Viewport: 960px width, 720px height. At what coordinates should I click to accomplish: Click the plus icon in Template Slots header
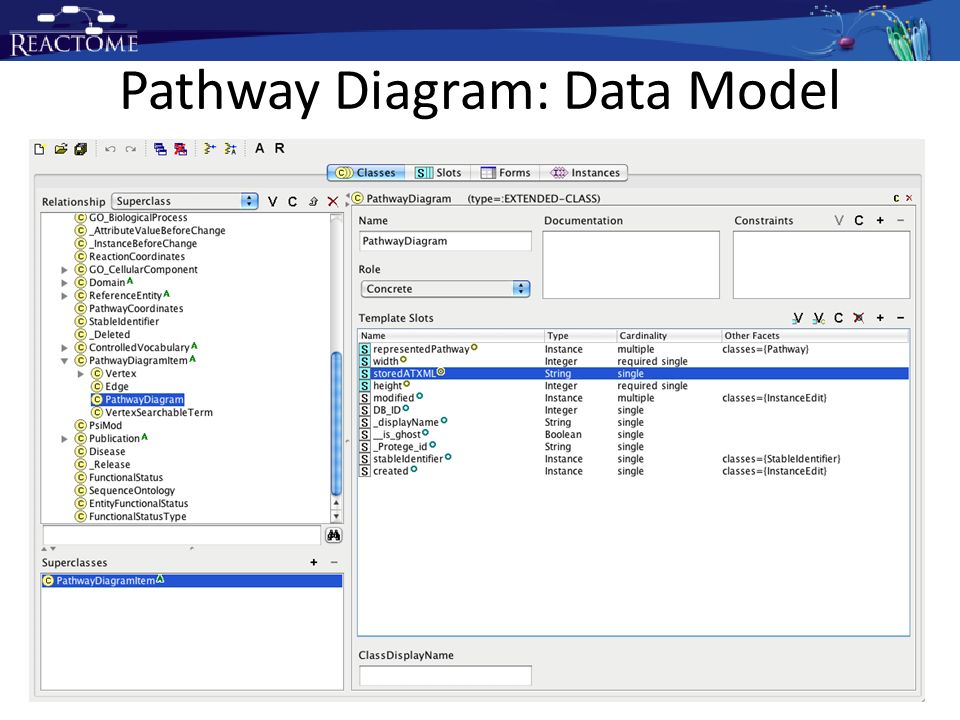[x=880, y=318]
